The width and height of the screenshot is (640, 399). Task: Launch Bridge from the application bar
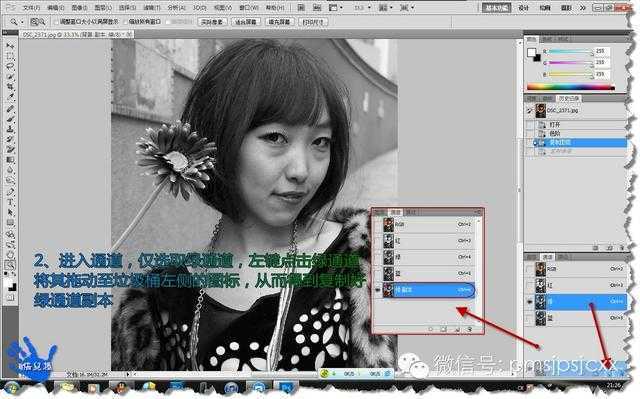pos(301,7)
